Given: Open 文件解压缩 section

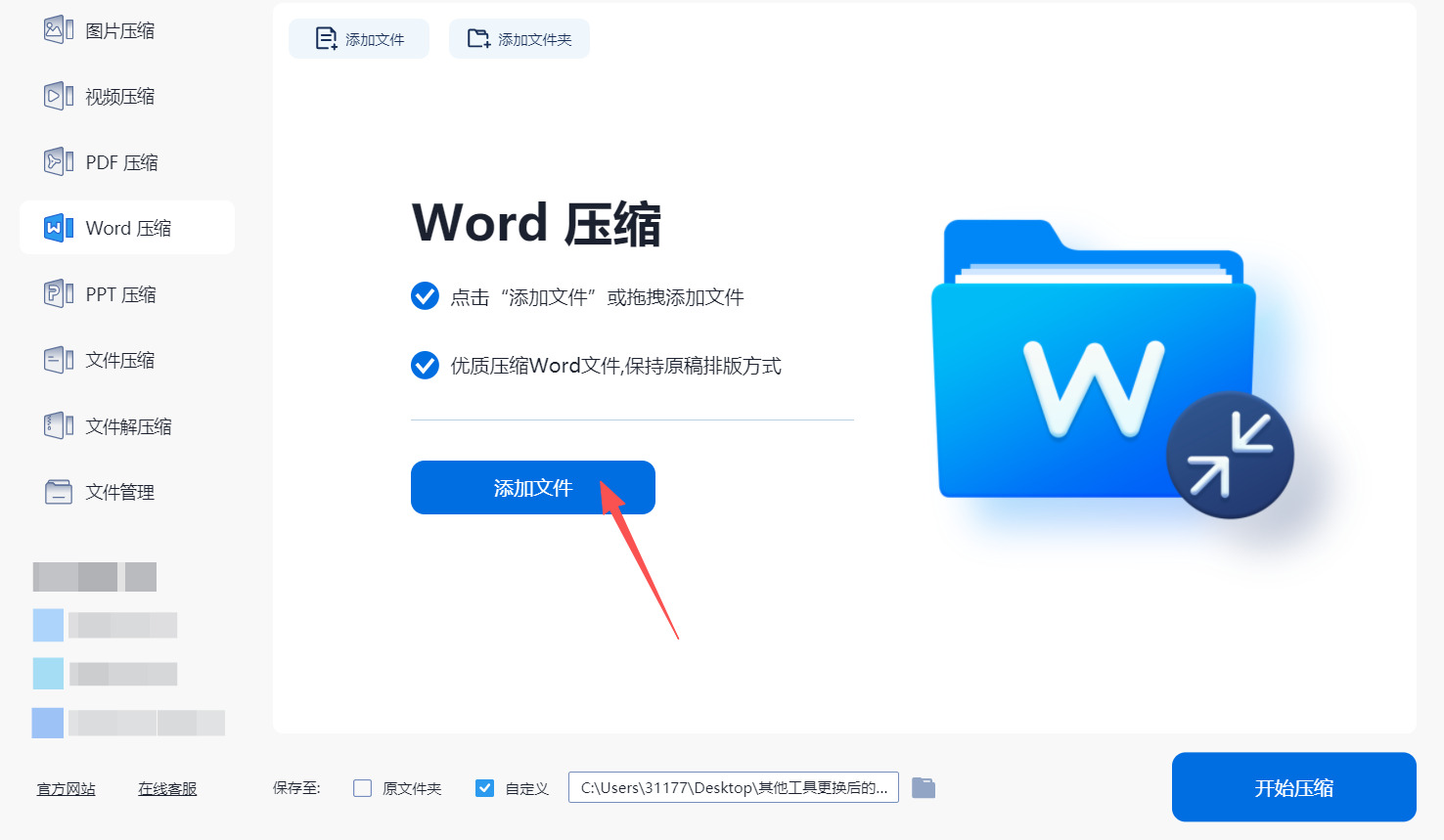Looking at the screenshot, I should 127,426.
